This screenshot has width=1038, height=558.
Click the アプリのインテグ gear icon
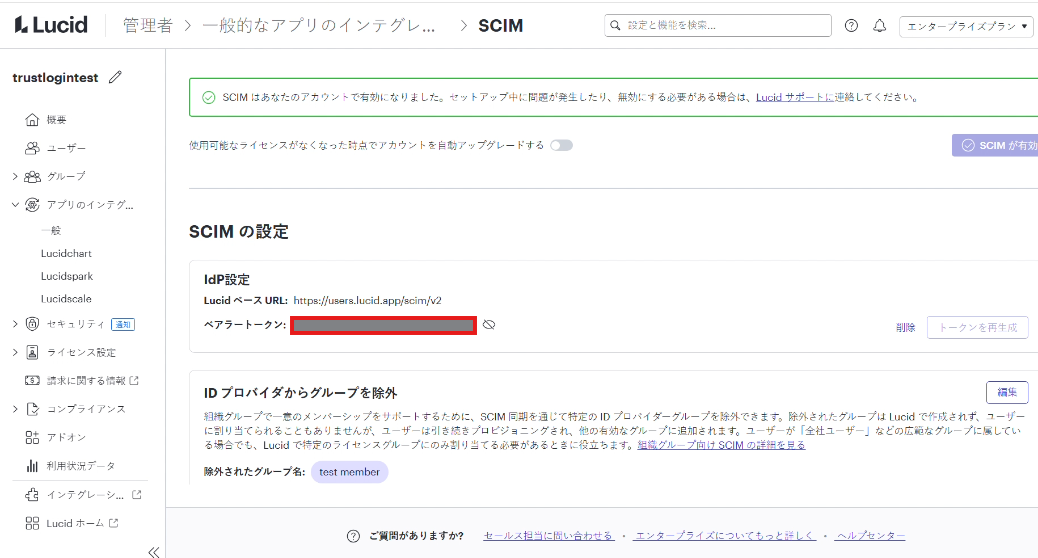(32, 205)
